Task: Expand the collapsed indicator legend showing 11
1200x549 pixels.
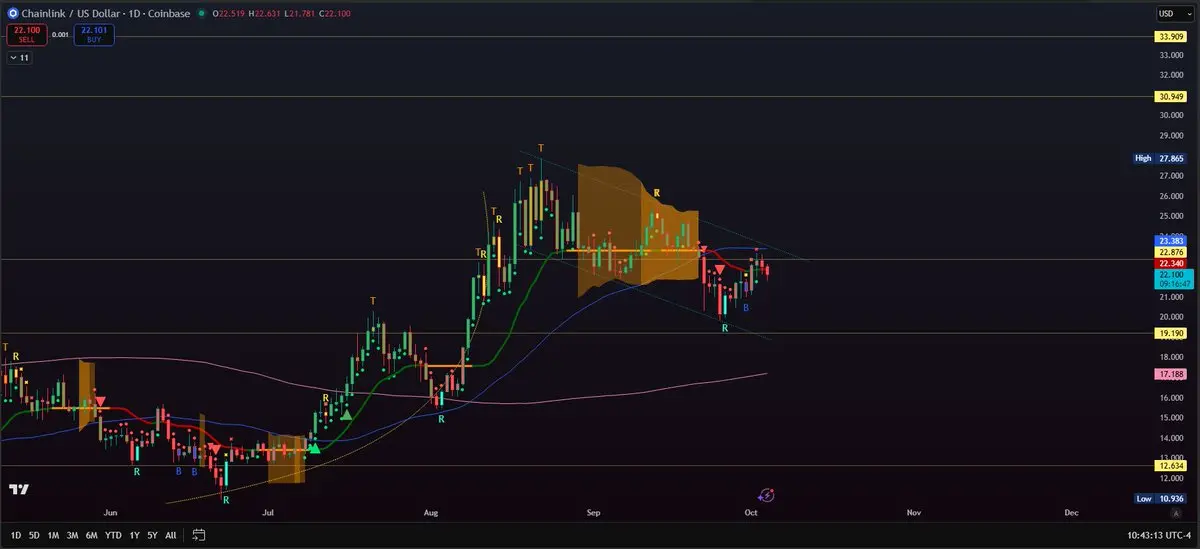Action: point(19,58)
